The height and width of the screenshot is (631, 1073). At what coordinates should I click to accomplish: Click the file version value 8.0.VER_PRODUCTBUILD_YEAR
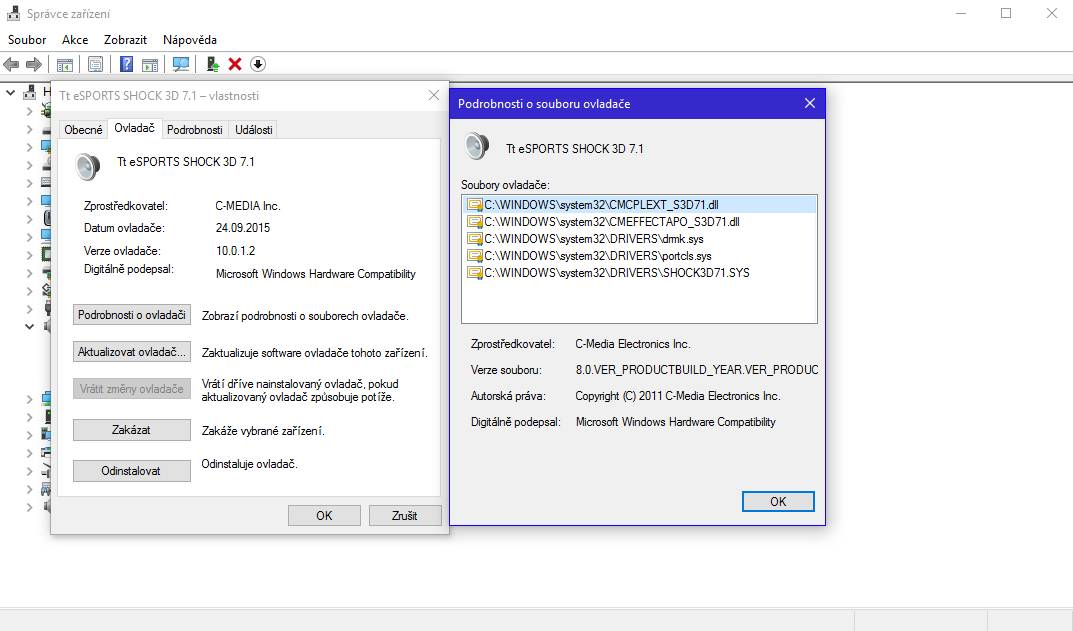pyautogui.click(x=697, y=370)
